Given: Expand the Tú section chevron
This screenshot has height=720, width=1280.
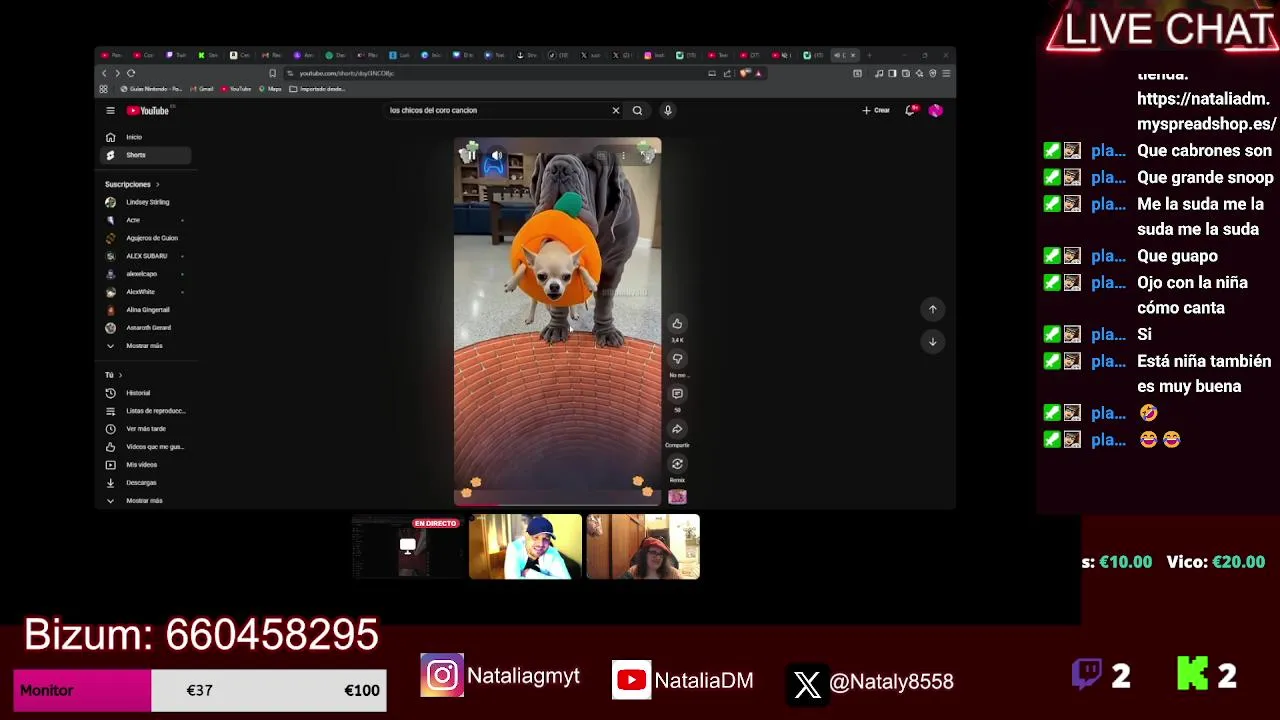Looking at the screenshot, I should pyautogui.click(x=120, y=375).
